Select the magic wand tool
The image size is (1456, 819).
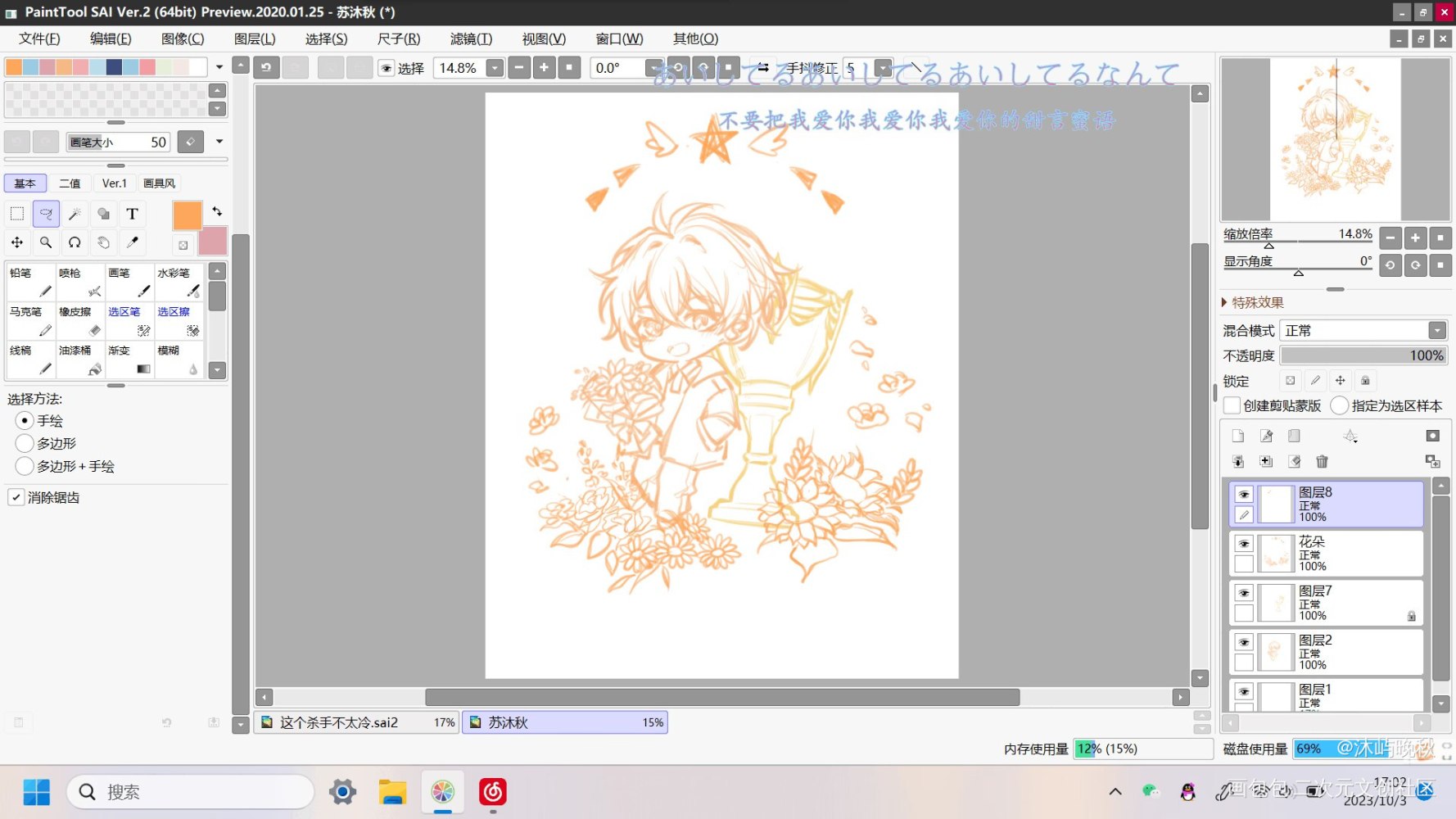tap(75, 214)
